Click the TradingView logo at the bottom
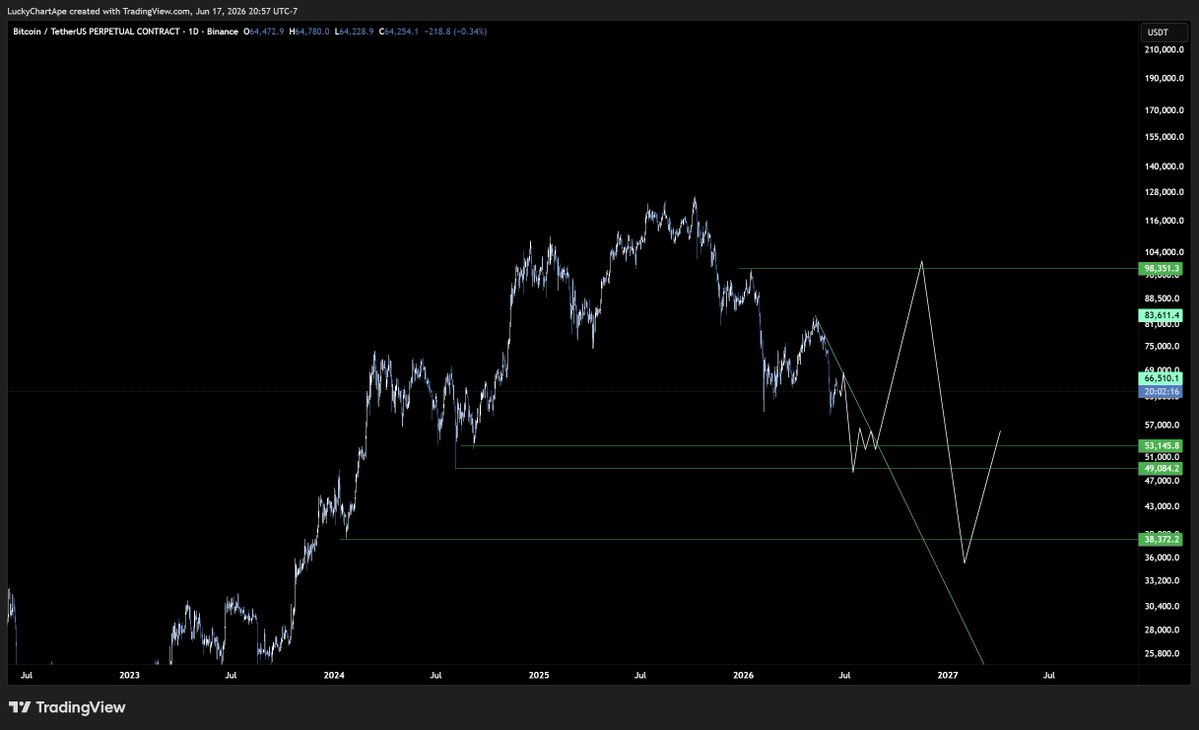Viewport: 1199px width, 730px height. (x=67, y=707)
